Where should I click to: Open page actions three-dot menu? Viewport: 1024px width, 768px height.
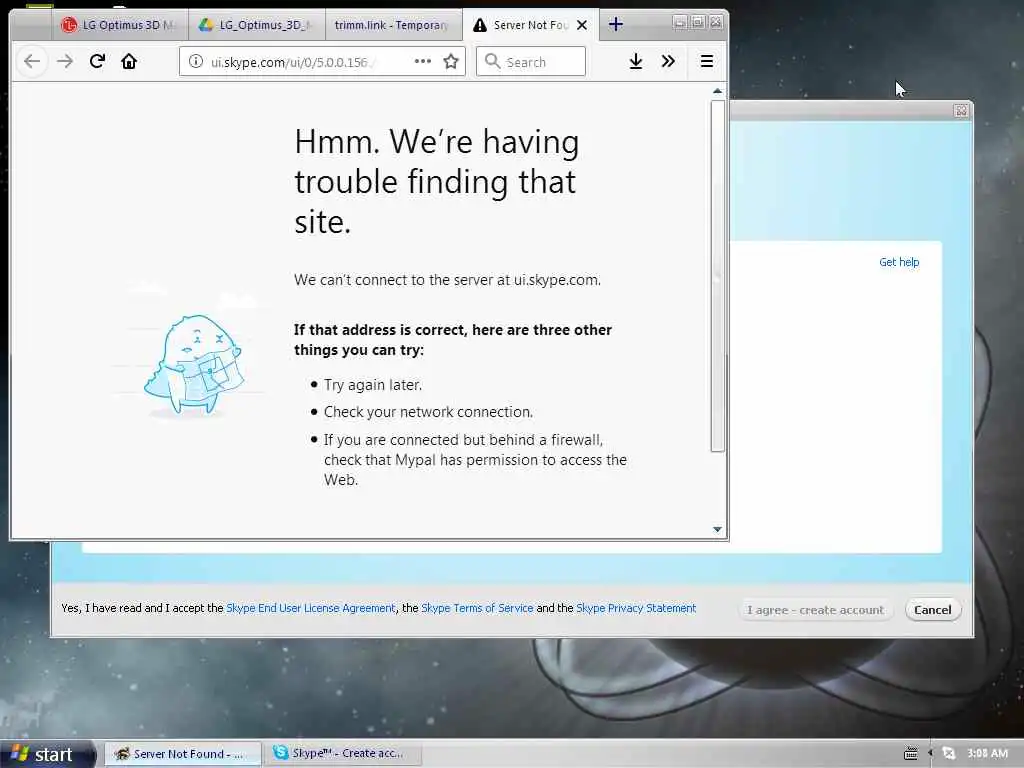423,61
